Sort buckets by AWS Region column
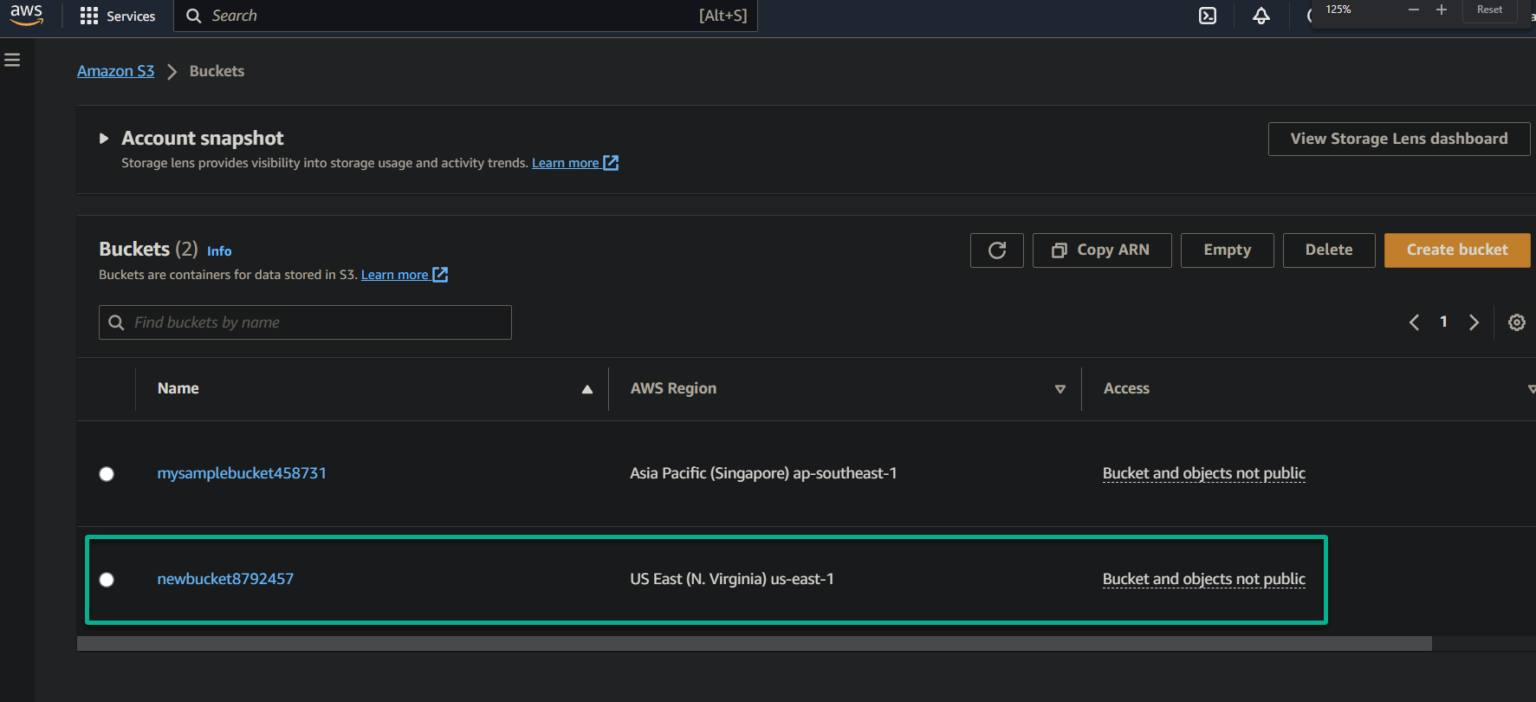 (x=1060, y=389)
